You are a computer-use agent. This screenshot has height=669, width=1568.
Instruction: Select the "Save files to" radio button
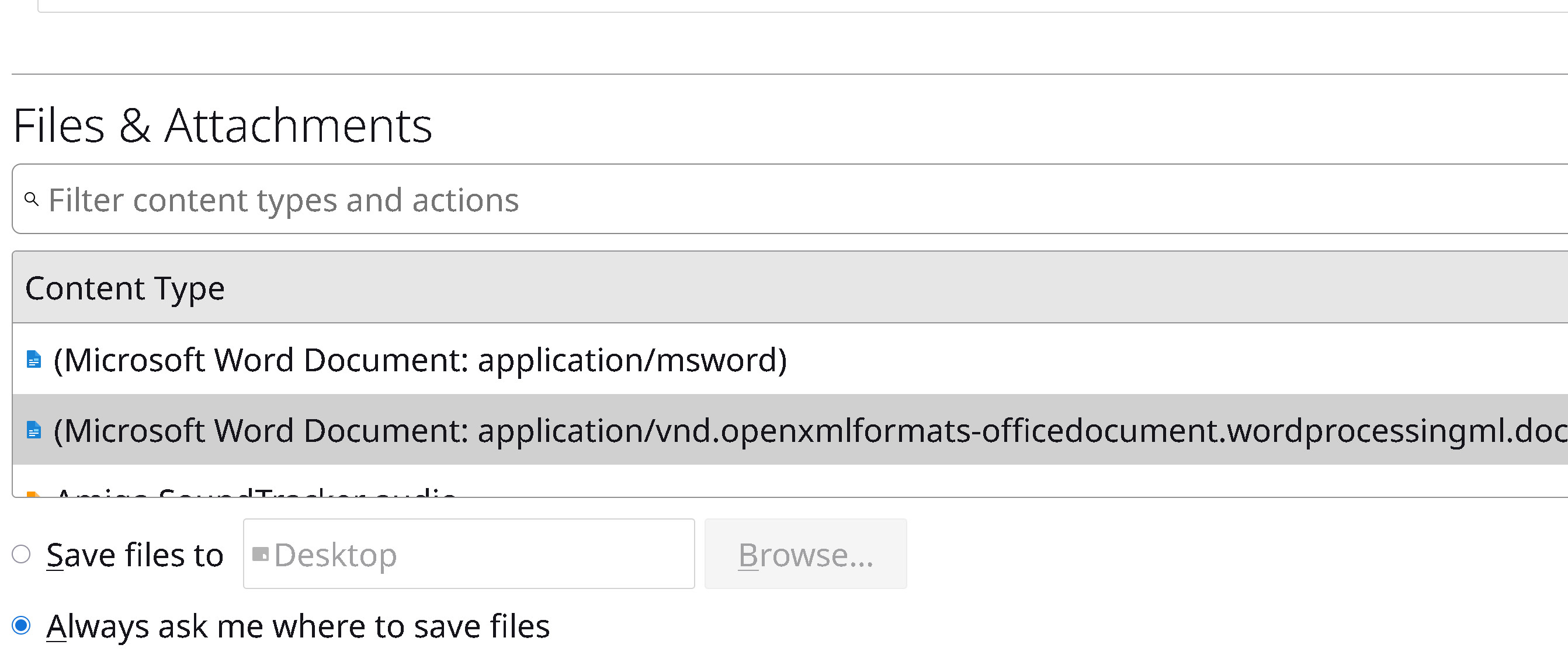[21, 554]
